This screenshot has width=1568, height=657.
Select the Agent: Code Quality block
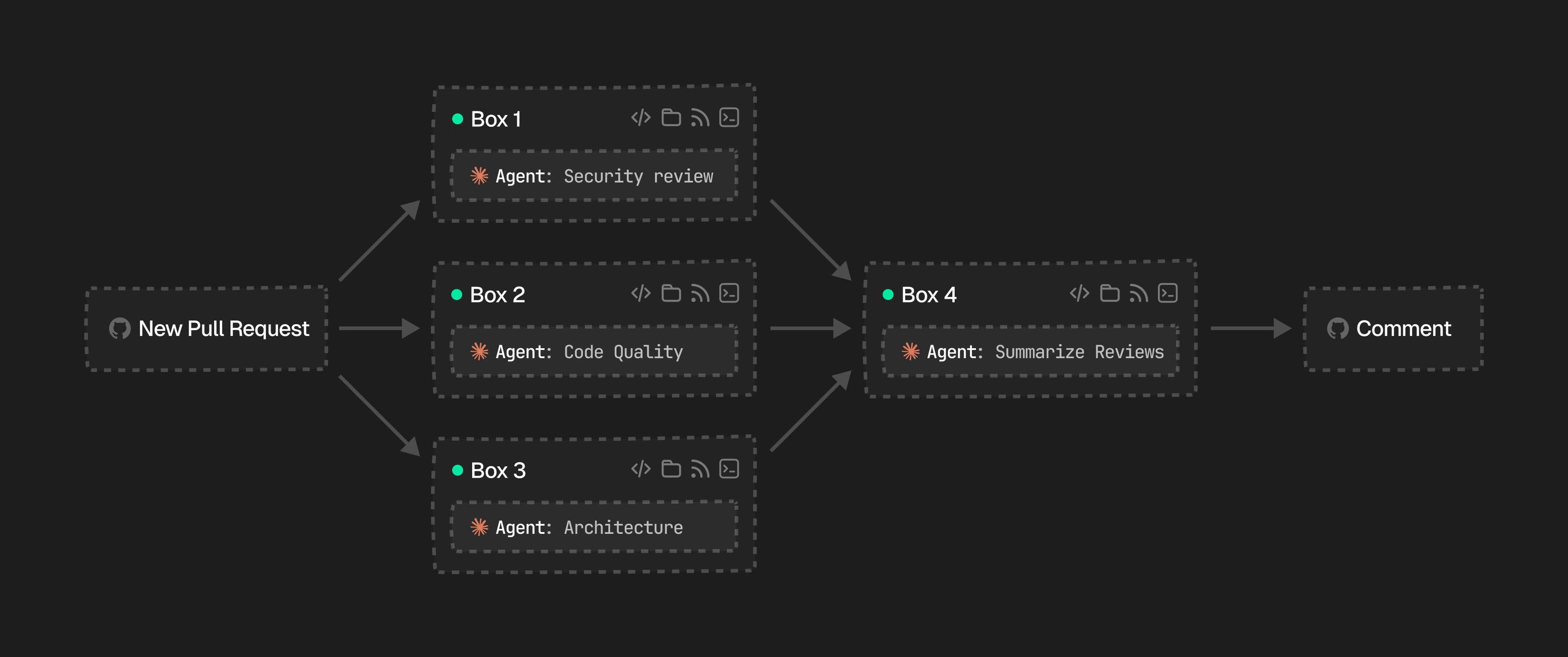594,351
